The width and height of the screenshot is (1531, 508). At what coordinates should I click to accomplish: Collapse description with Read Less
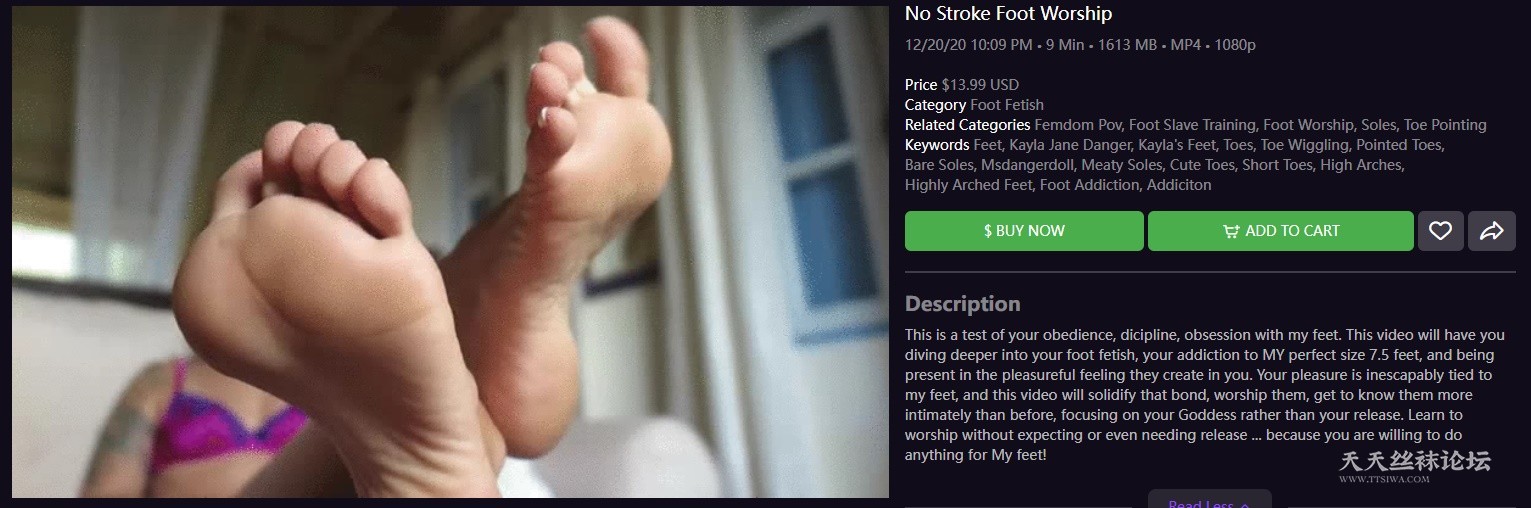click(1209, 502)
